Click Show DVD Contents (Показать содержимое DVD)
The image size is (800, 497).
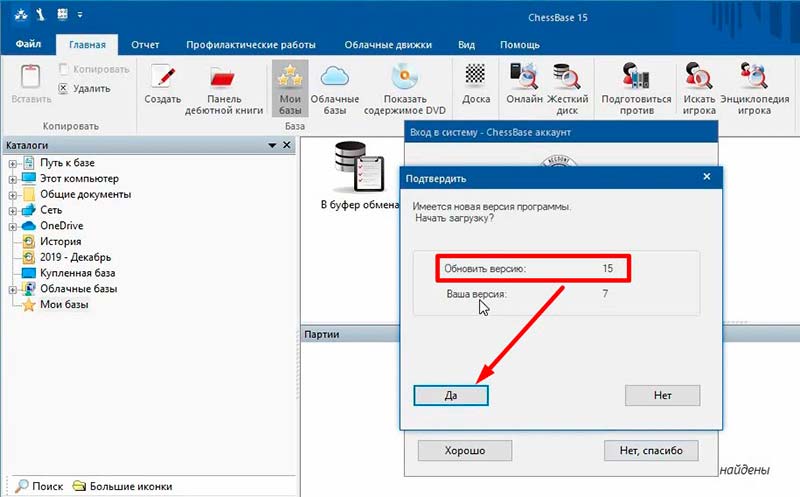tap(404, 77)
